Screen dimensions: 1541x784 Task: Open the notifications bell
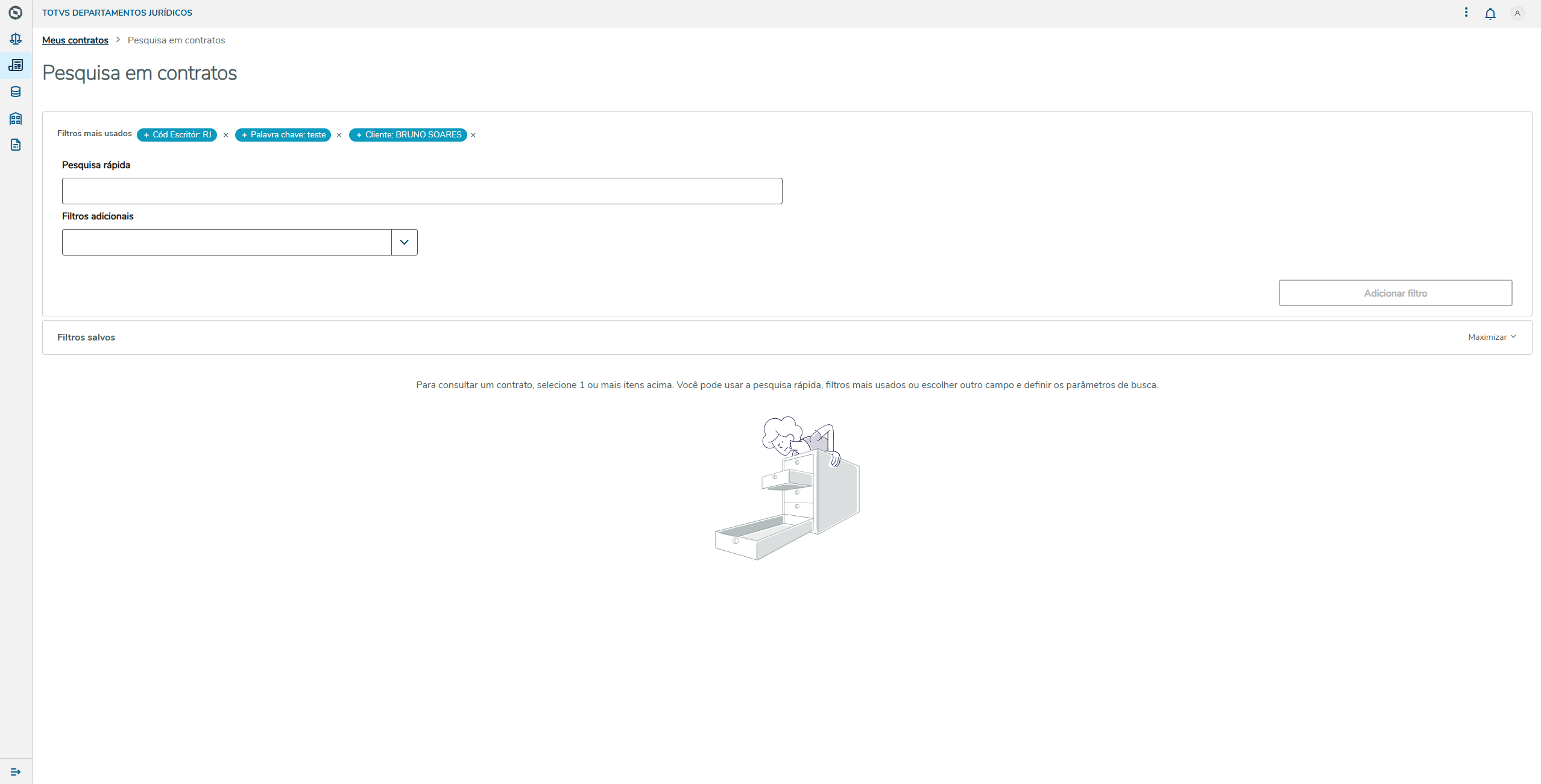(x=1490, y=13)
